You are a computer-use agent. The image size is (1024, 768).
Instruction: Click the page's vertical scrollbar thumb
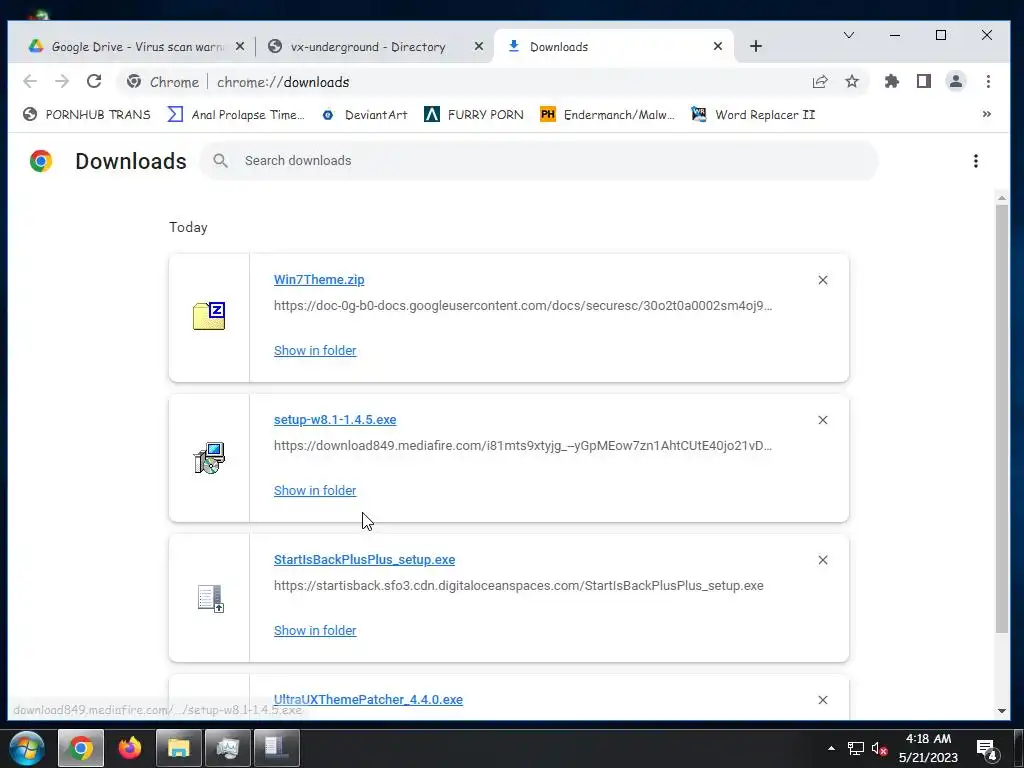[1002, 418]
